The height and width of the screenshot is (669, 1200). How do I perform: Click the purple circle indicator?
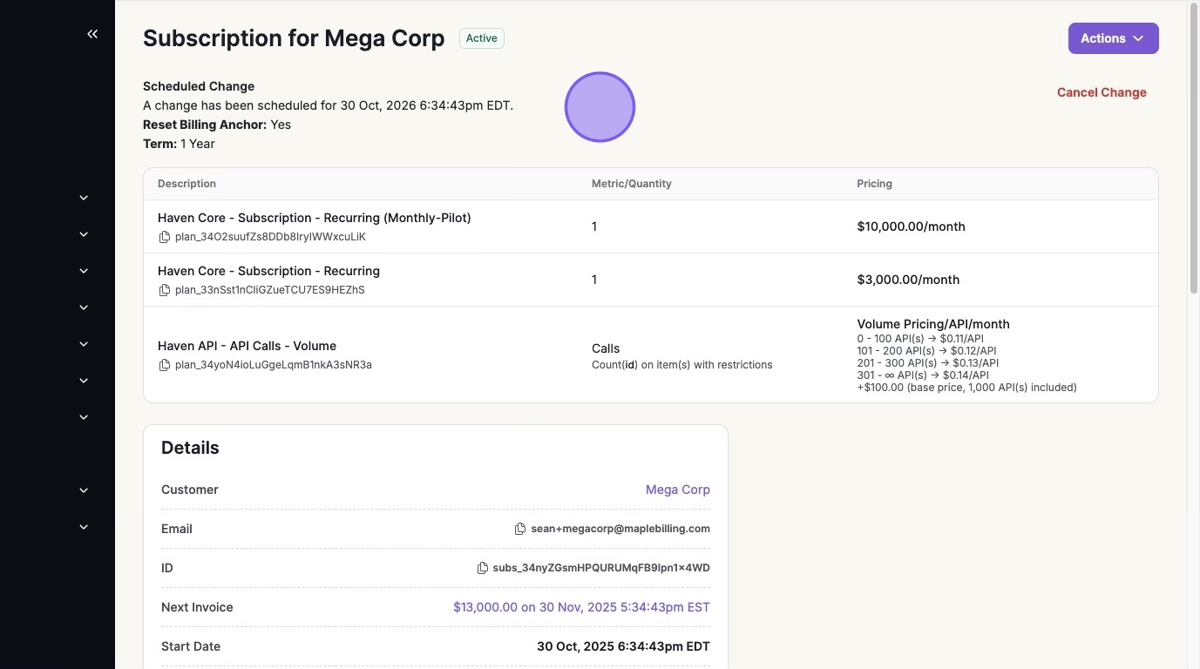(600, 107)
